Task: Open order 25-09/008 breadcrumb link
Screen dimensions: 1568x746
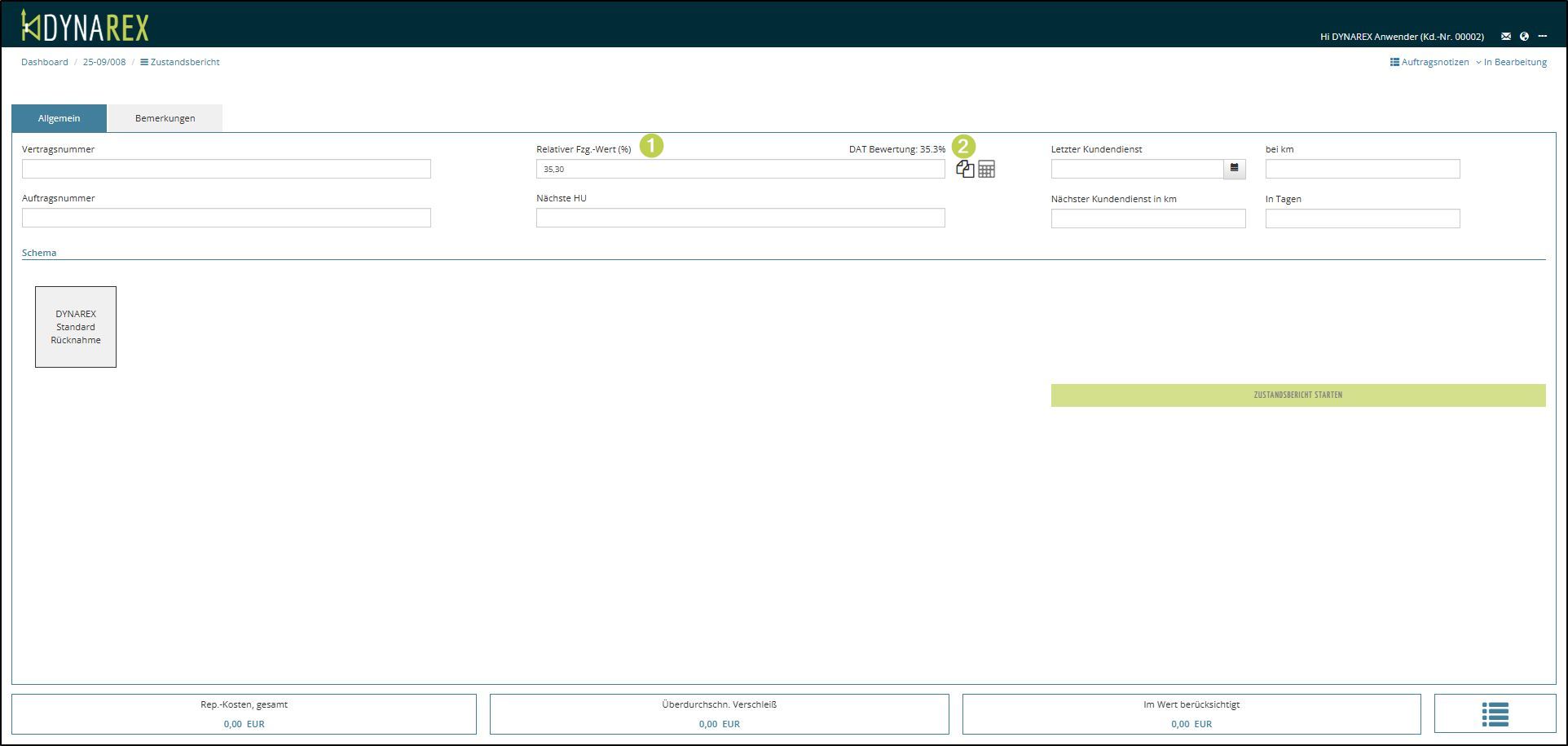Action: click(104, 62)
